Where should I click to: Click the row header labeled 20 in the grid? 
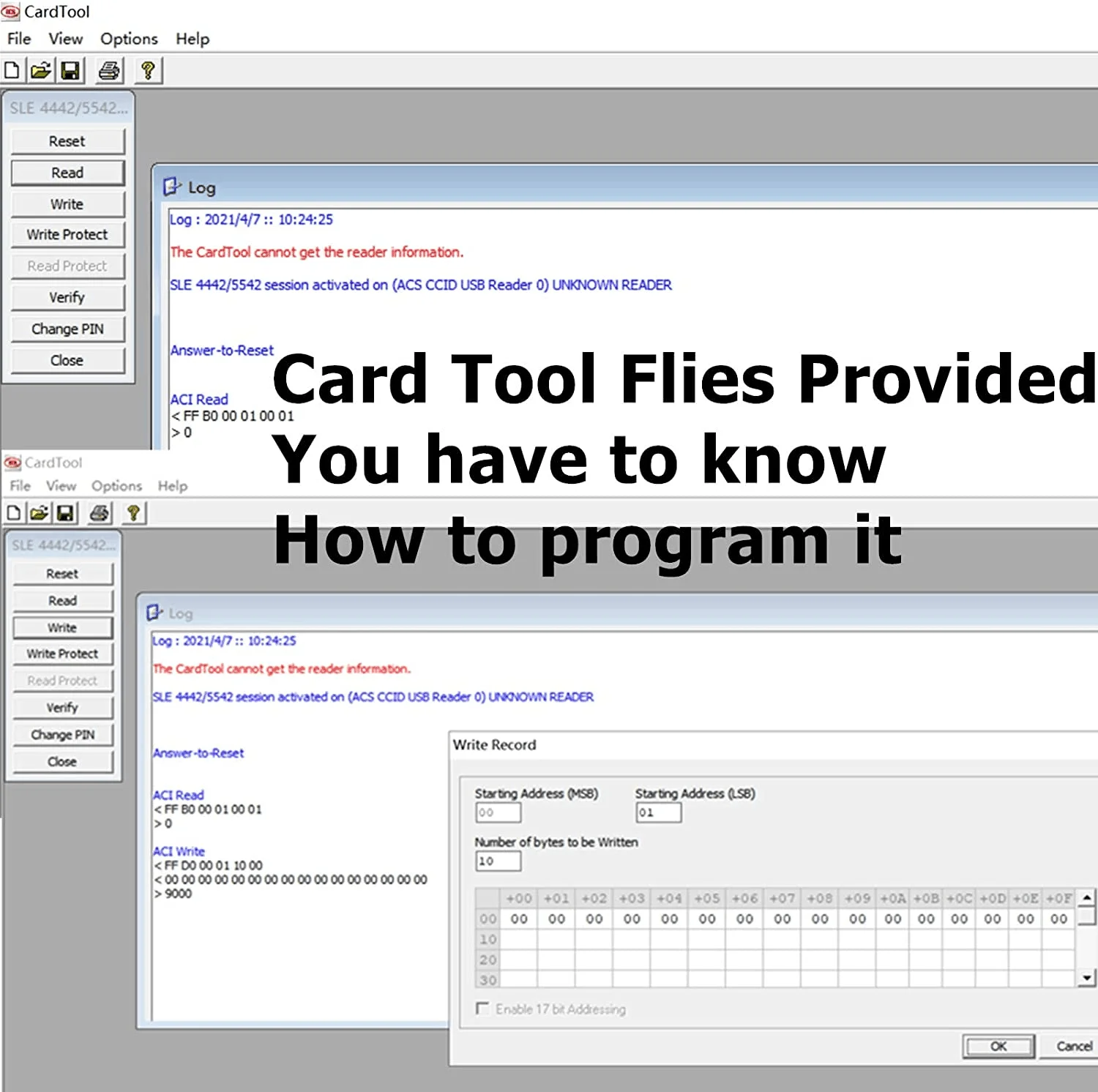488,960
